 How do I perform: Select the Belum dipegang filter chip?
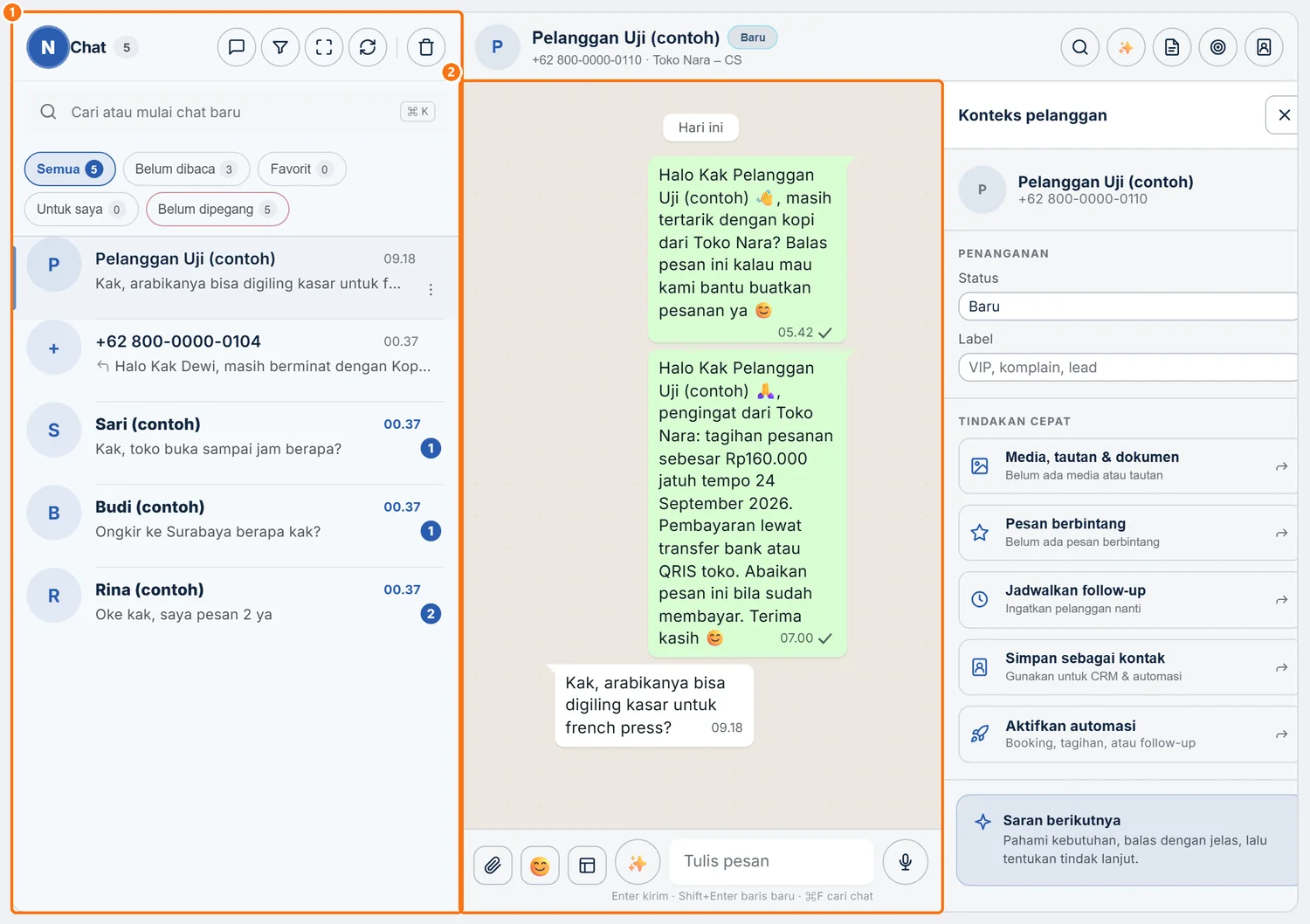click(217, 209)
